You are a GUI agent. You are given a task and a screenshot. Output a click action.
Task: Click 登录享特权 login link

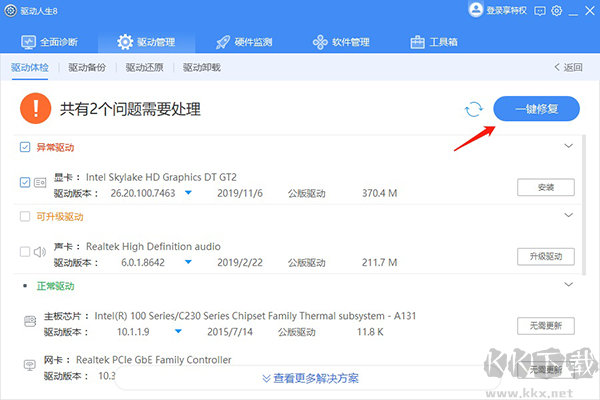[x=506, y=10]
